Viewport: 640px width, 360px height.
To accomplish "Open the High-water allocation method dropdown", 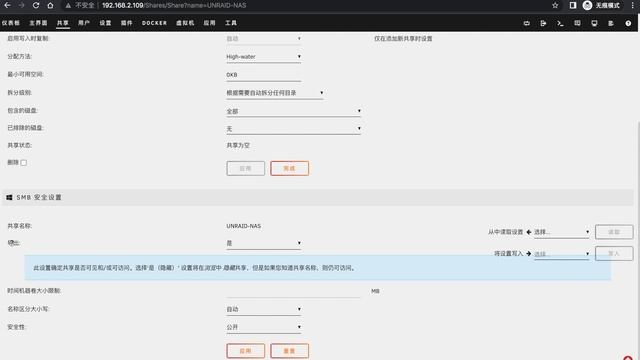I will 264,57.
